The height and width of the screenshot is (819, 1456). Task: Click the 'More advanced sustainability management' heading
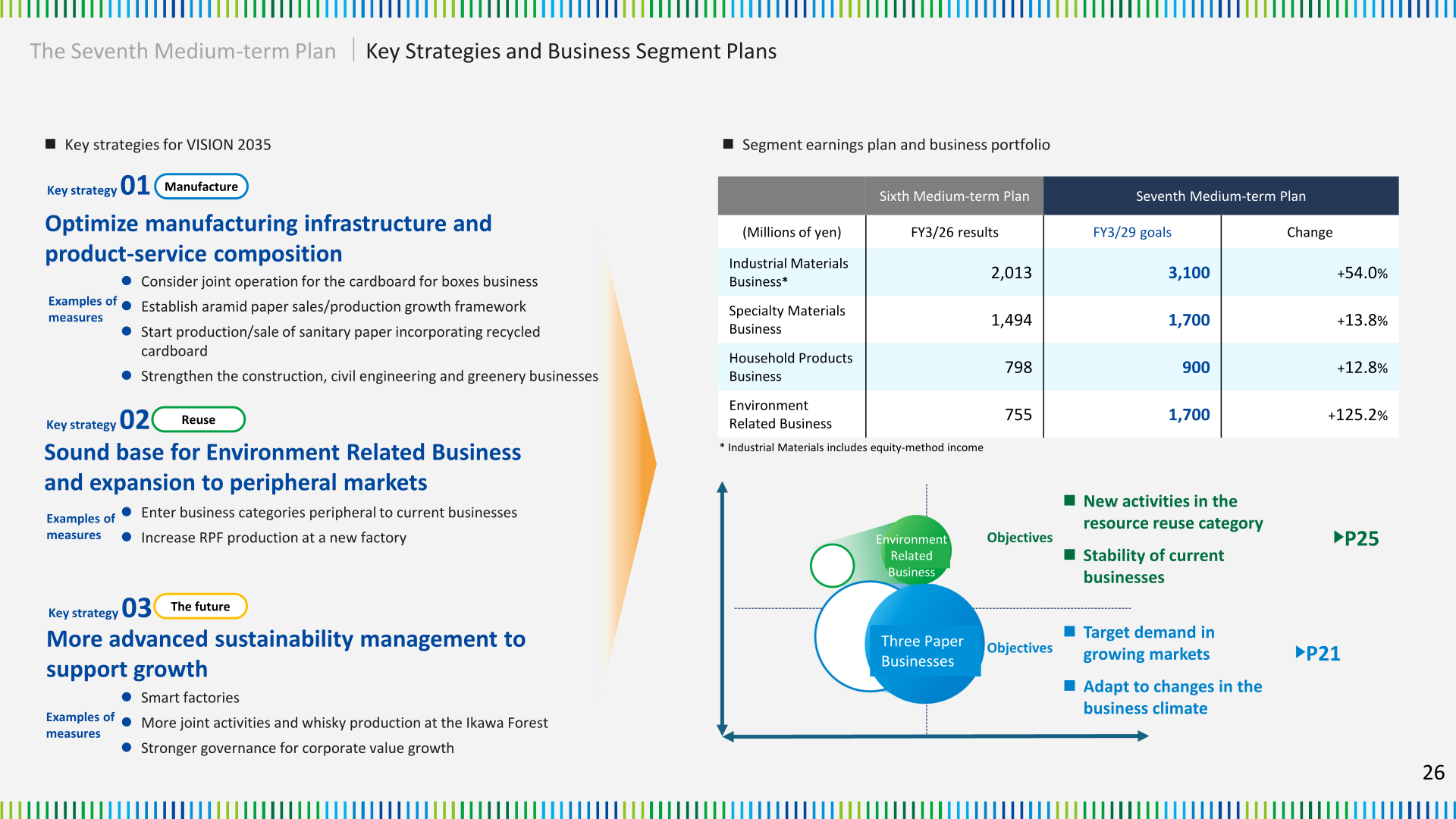[x=286, y=654]
